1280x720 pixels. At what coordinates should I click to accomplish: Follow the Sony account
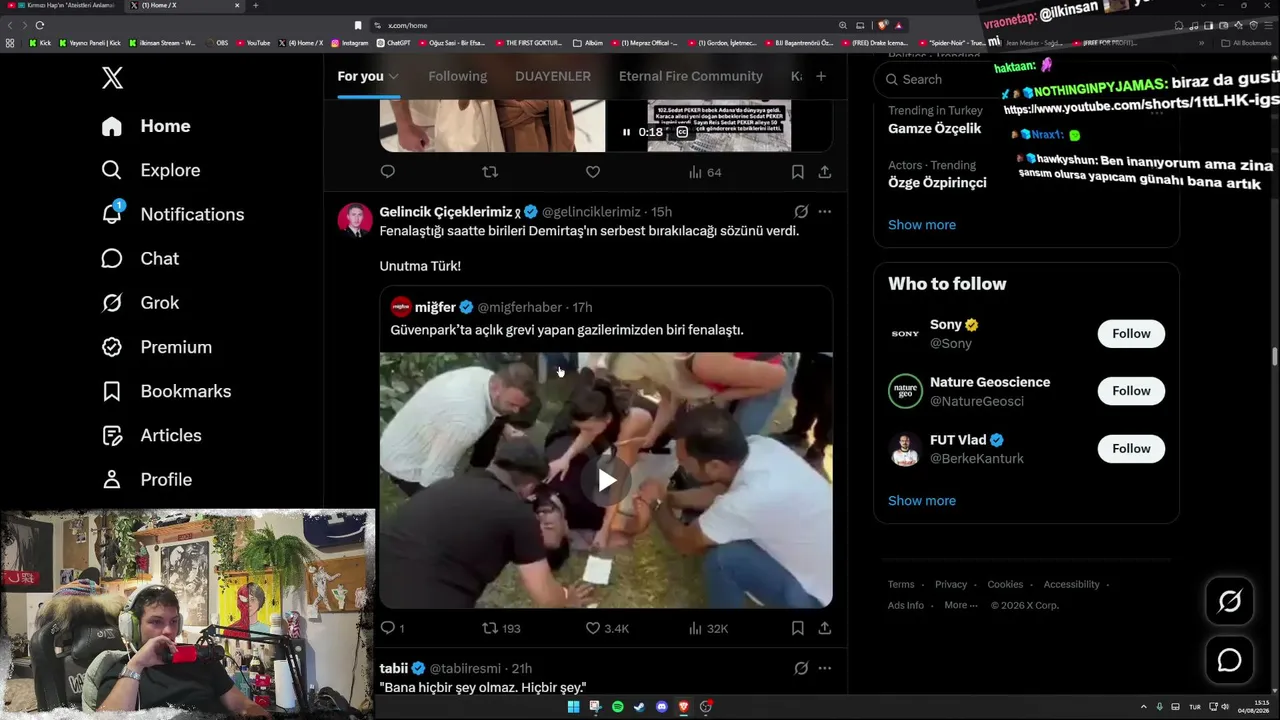1131,333
